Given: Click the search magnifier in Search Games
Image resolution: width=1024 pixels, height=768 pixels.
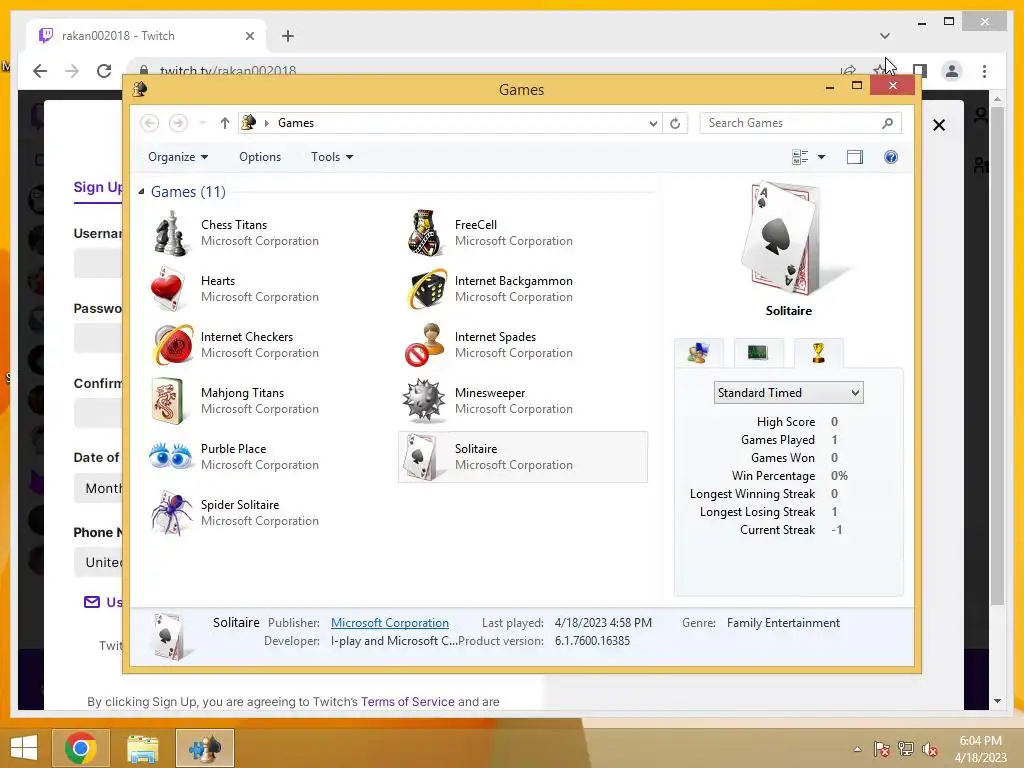Looking at the screenshot, I should click(887, 123).
